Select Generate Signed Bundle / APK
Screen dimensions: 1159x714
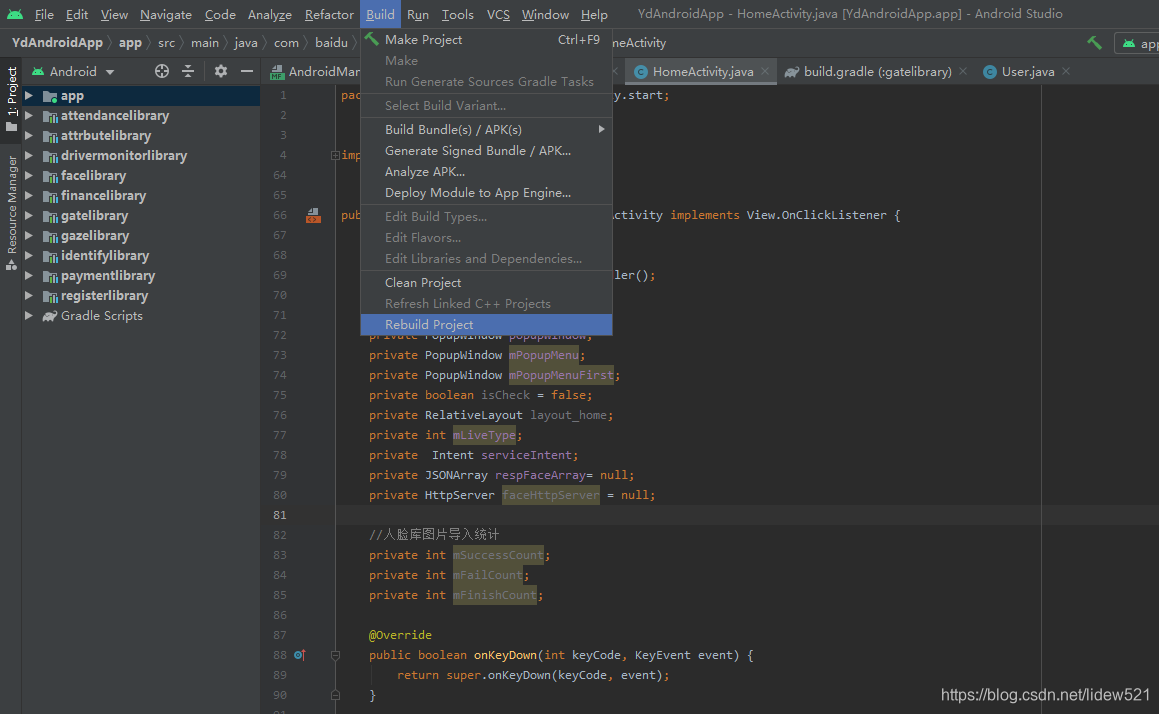(x=486, y=150)
